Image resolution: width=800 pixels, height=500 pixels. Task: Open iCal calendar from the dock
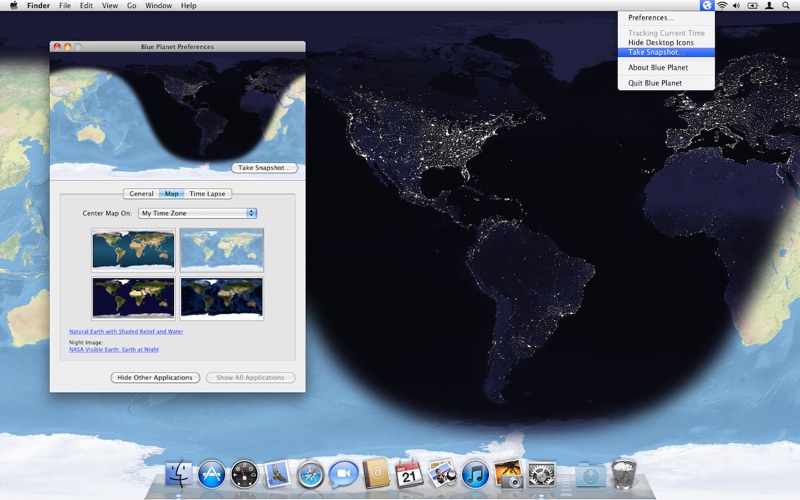[409, 473]
